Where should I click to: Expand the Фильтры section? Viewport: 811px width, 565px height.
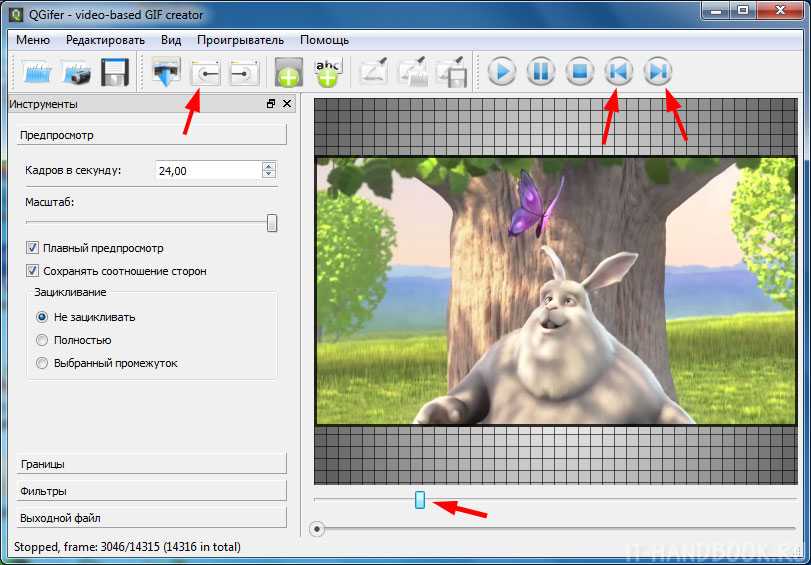(x=152, y=491)
